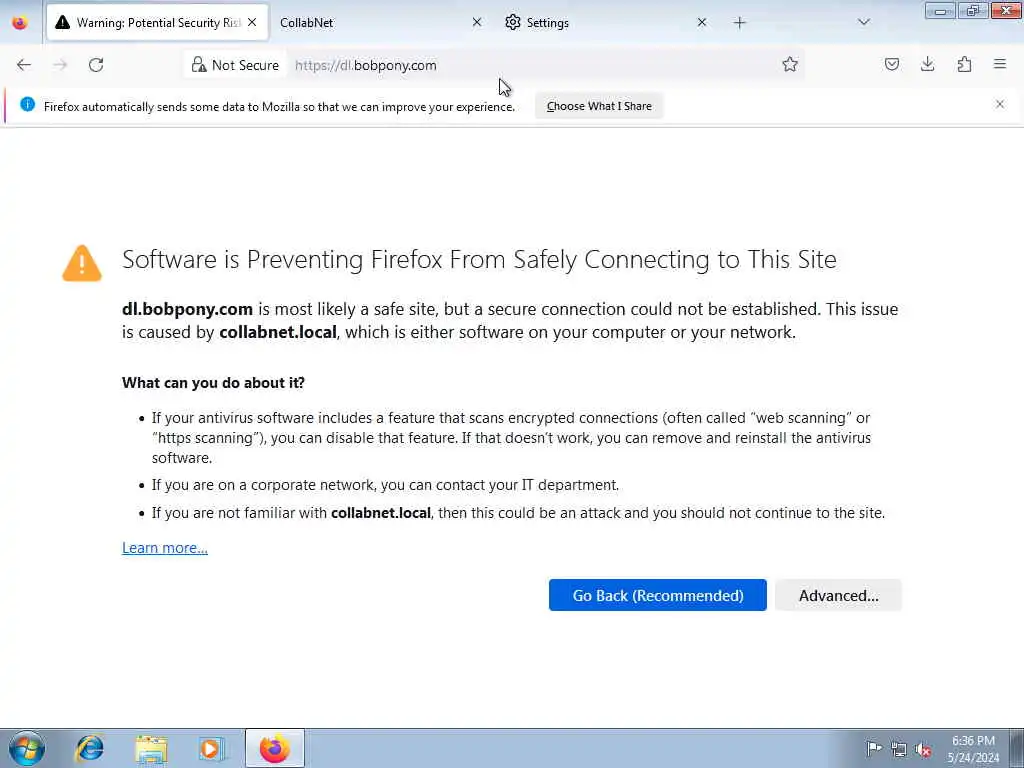Switch to the Settings tab
The image size is (1024, 768).
pyautogui.click(x=605, y=23)
